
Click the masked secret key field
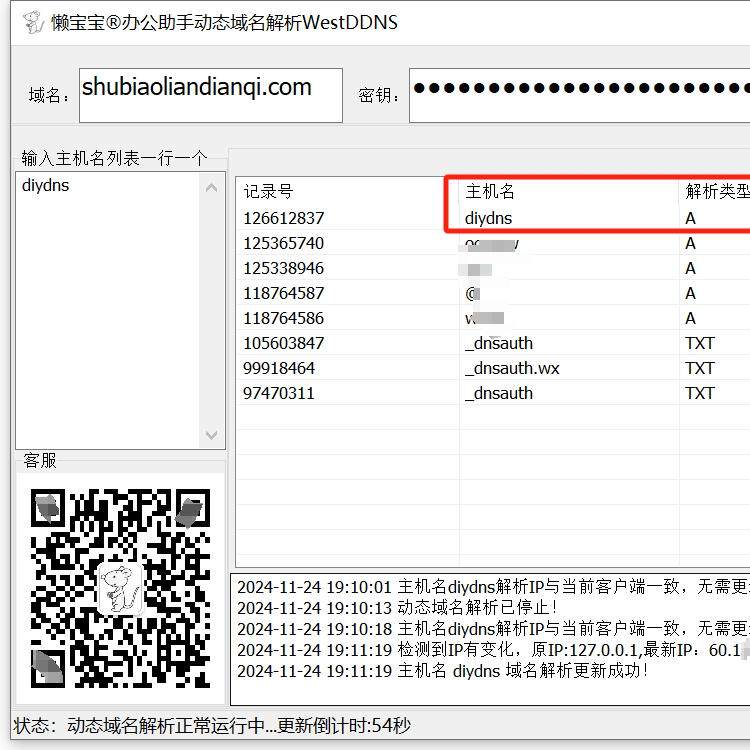(579, 95)
